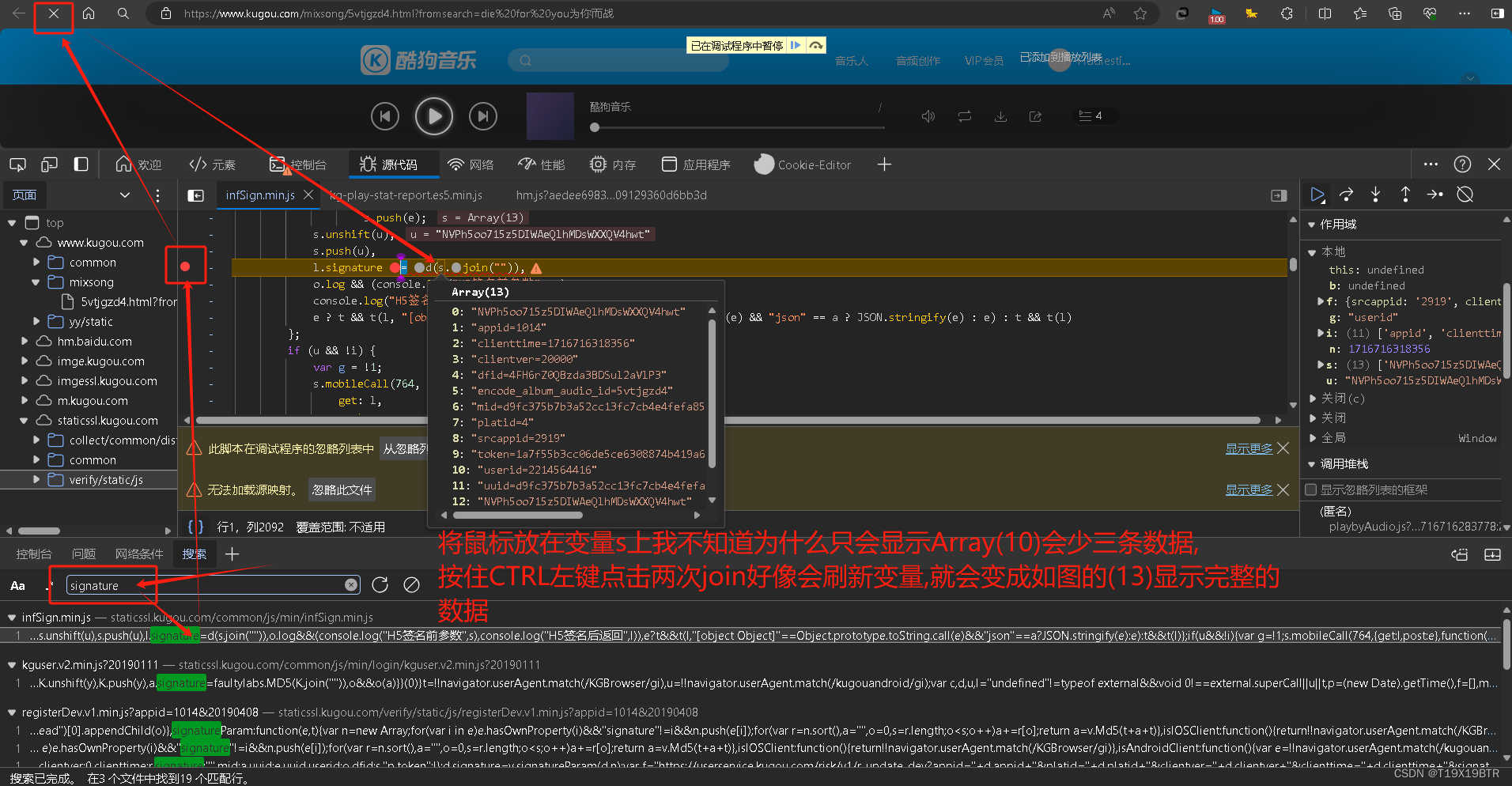
Task: Open the 元素 Elements tab
Action: (213, 164)
